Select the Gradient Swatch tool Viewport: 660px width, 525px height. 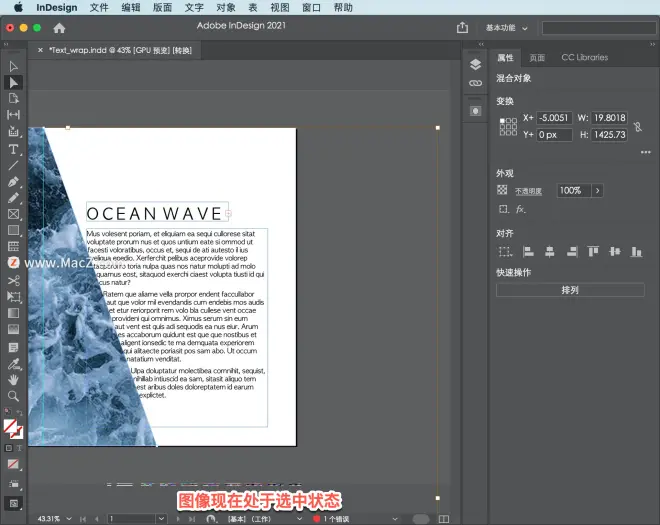(x=13, y=313)
